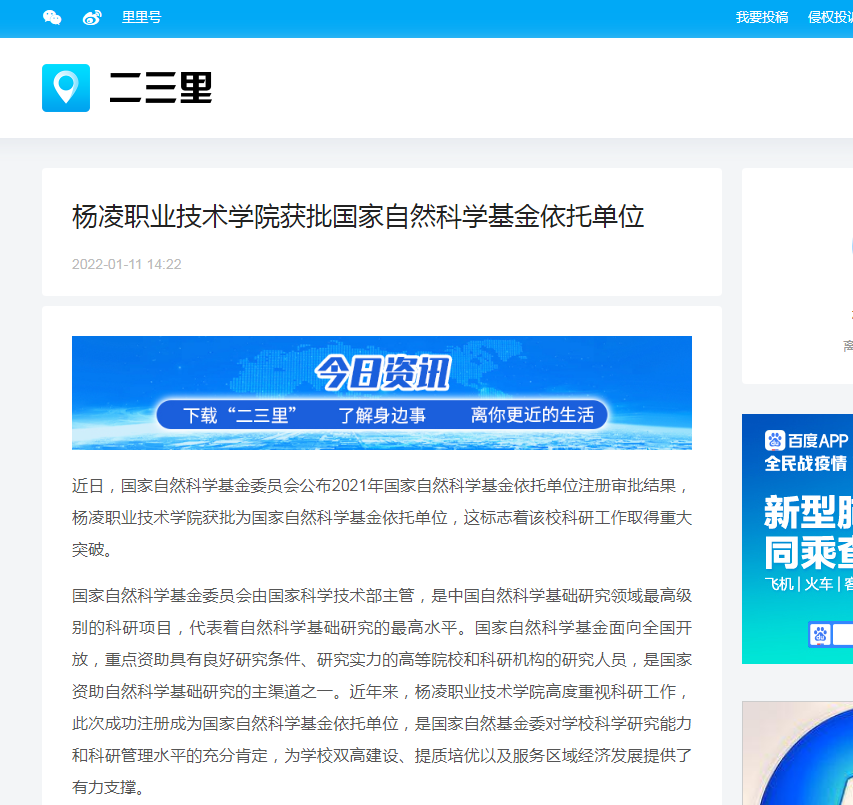This screenshot has width=853, height=805.
Task: Open 侵权投诉 in the top bar
Action: (830, 18)
